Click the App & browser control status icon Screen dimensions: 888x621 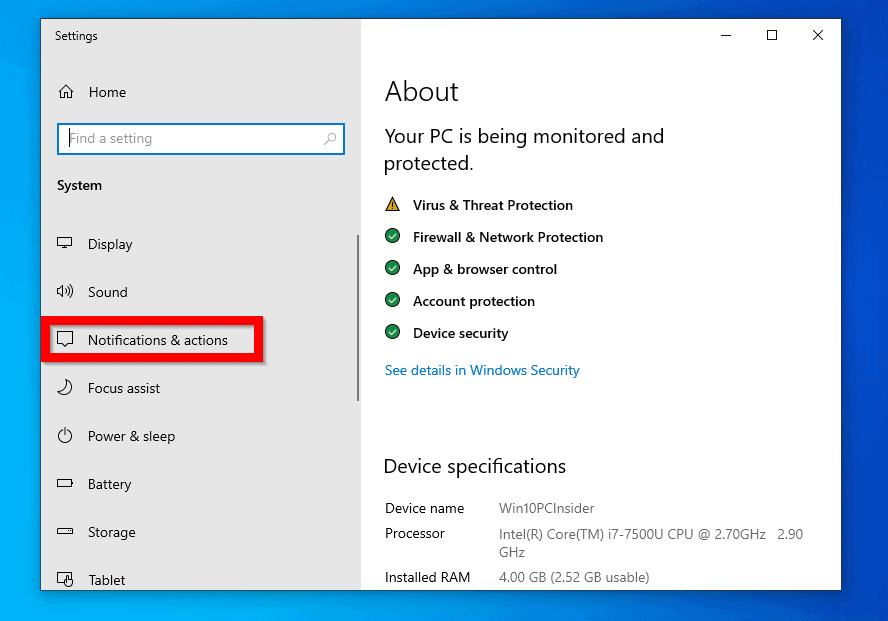point(392,268)
